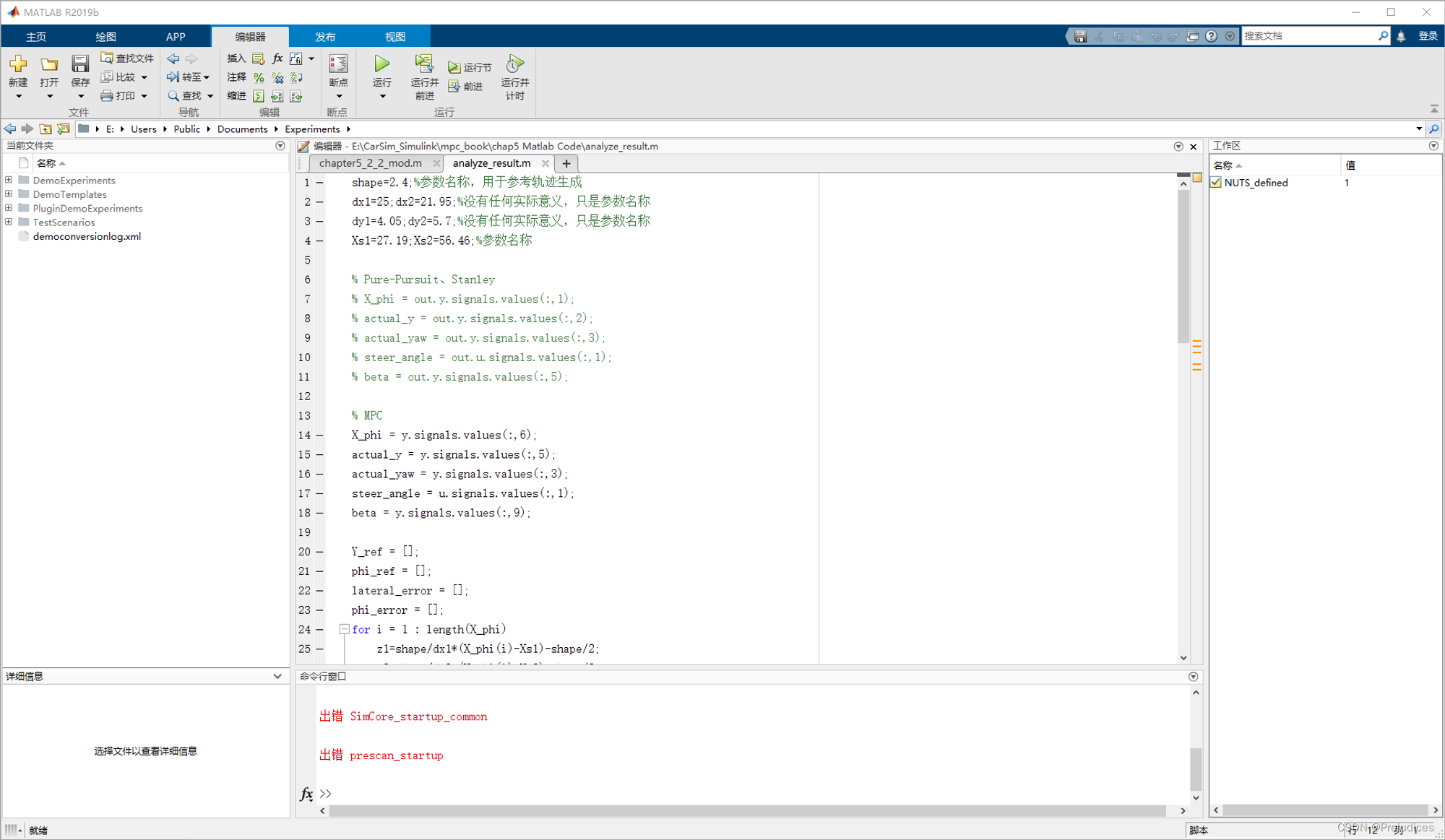Collapse the for loop code fold at line 24
Screen dimensions: 1445x840
345,629
